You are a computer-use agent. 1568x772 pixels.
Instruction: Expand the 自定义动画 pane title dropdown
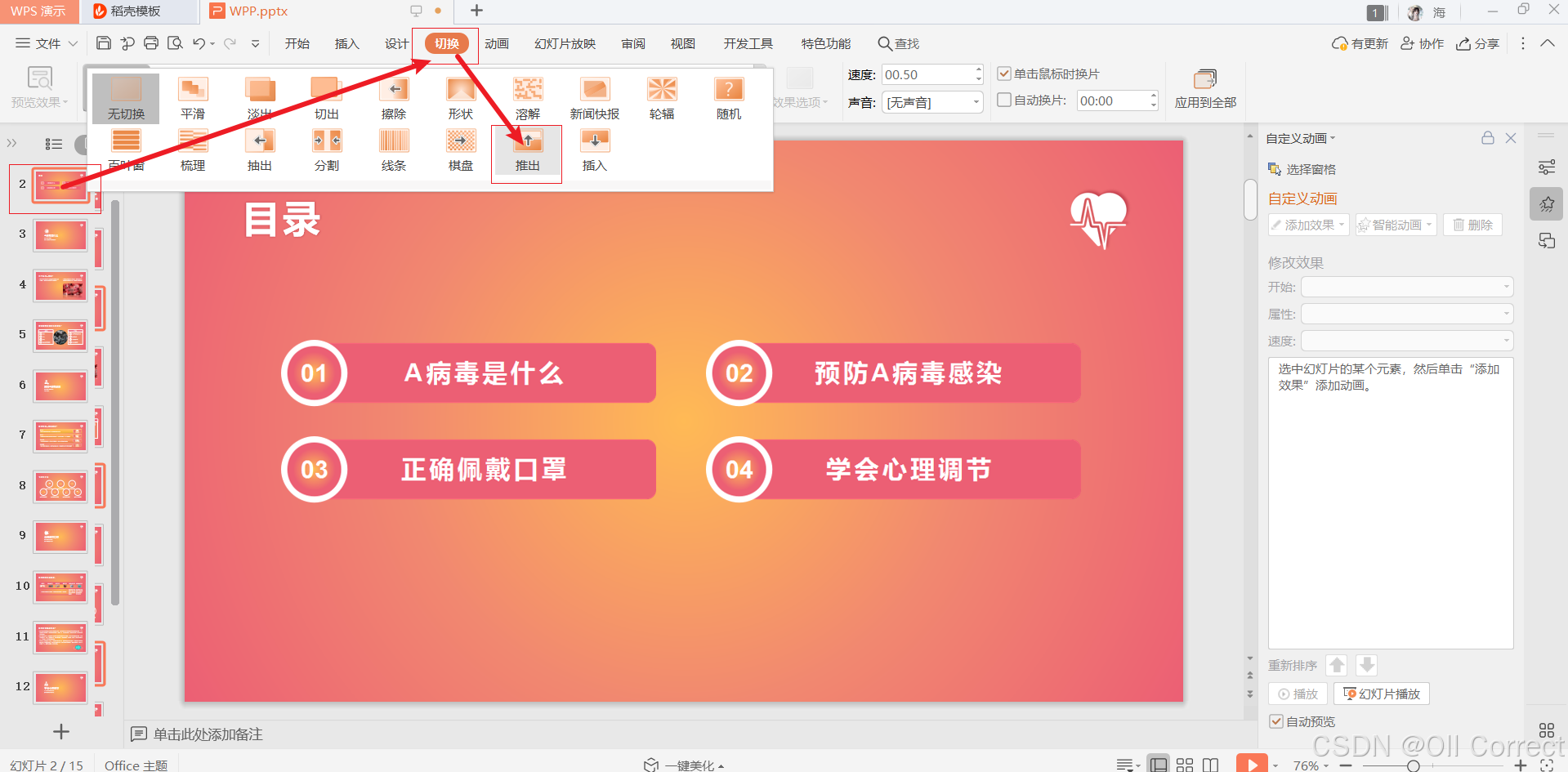1301,138
